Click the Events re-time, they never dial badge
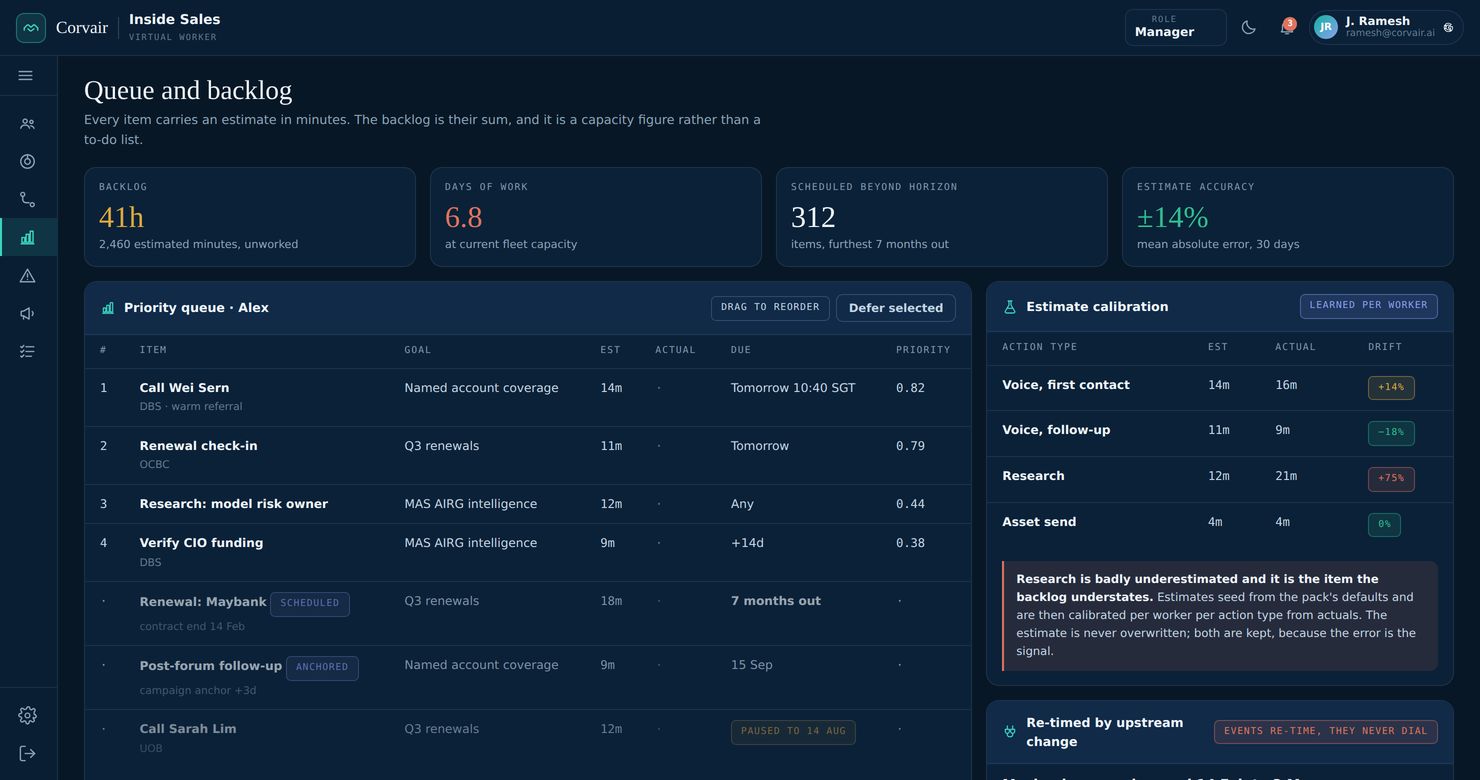Viewport: 1480px width, 780px height. 1326,731
